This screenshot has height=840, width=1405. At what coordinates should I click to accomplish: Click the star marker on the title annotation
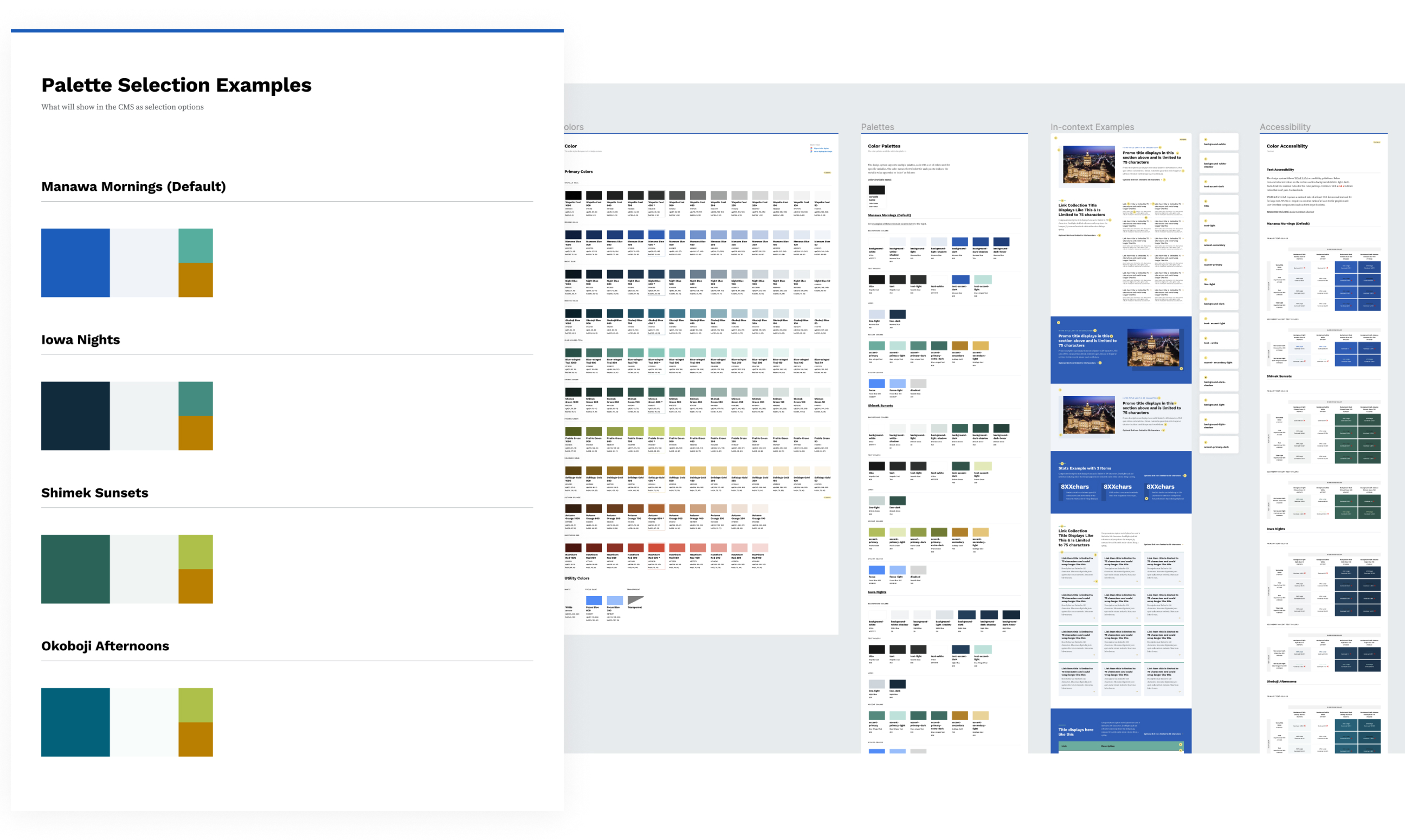1206,202
